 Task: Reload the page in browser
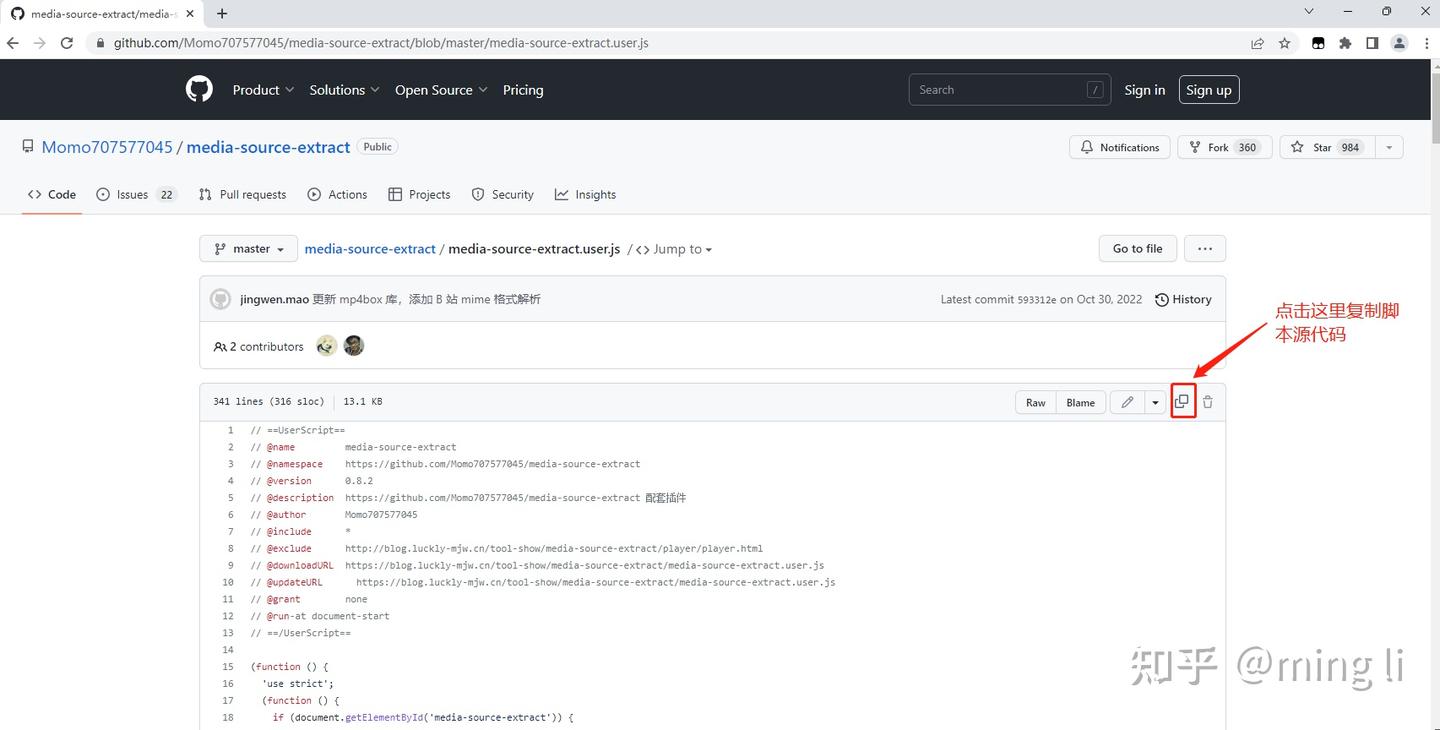click(x=67, y=43)
